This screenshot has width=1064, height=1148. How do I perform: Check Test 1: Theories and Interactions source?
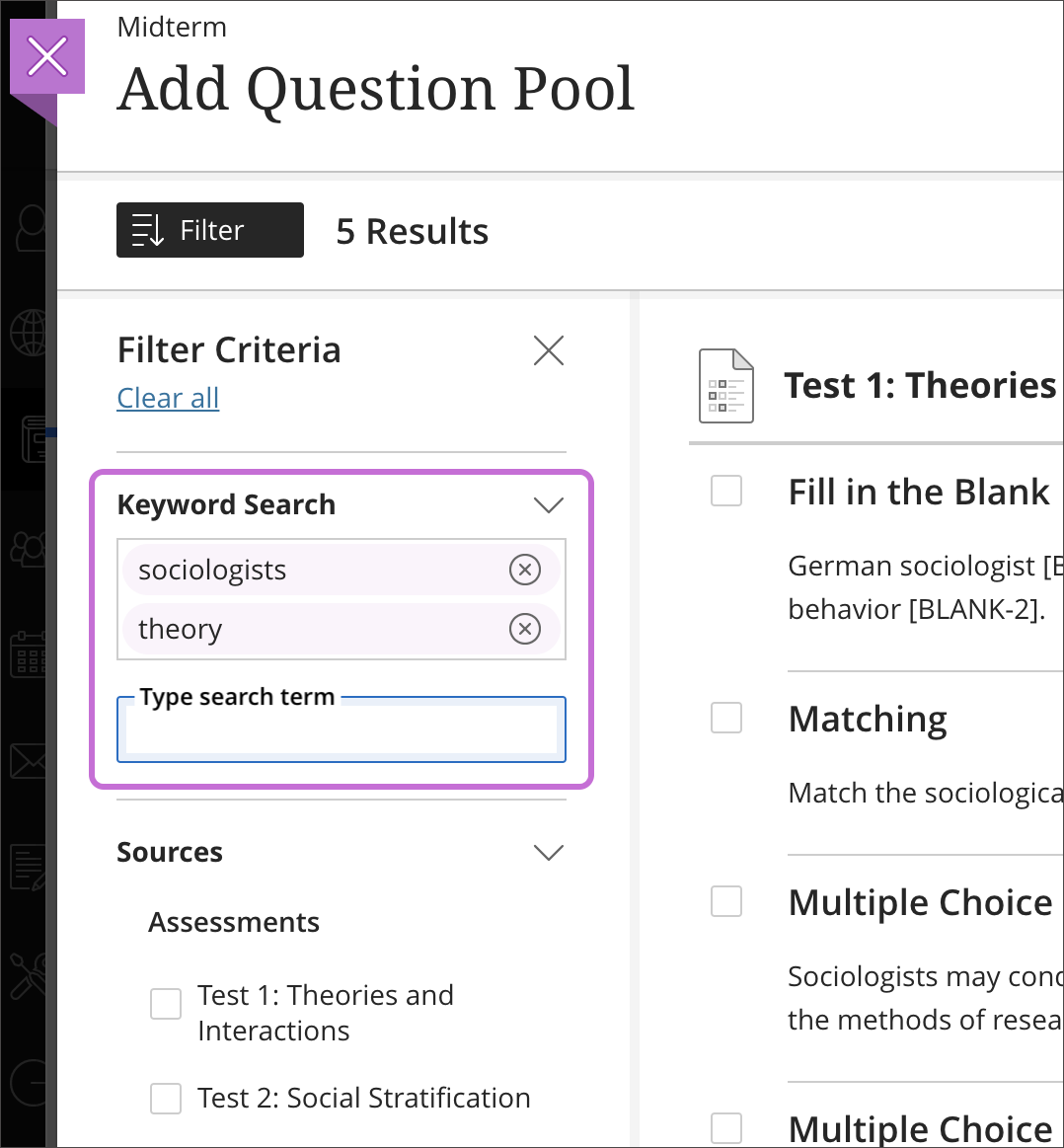click(166, 1004)
